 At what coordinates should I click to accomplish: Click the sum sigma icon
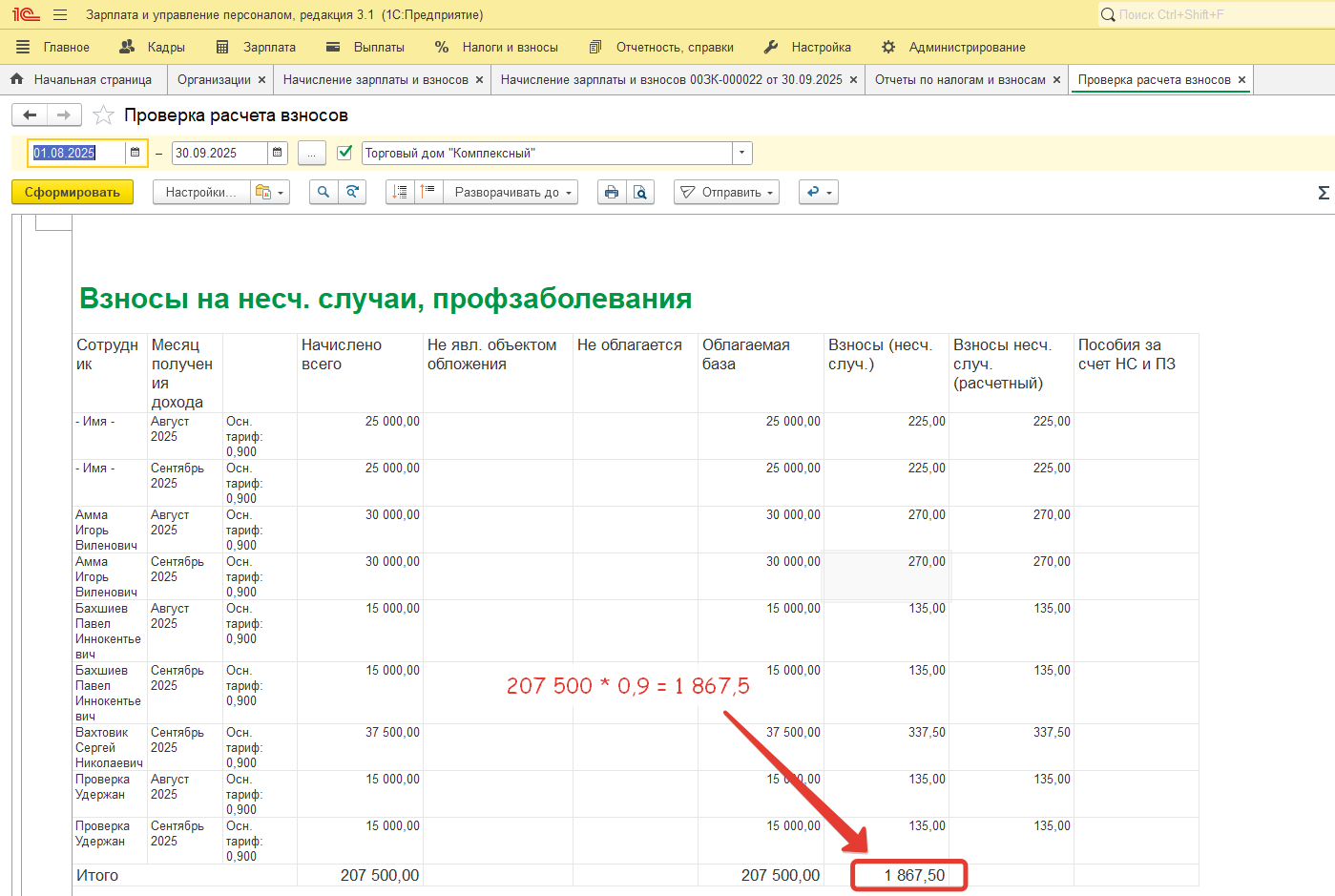click(1323, 193)
